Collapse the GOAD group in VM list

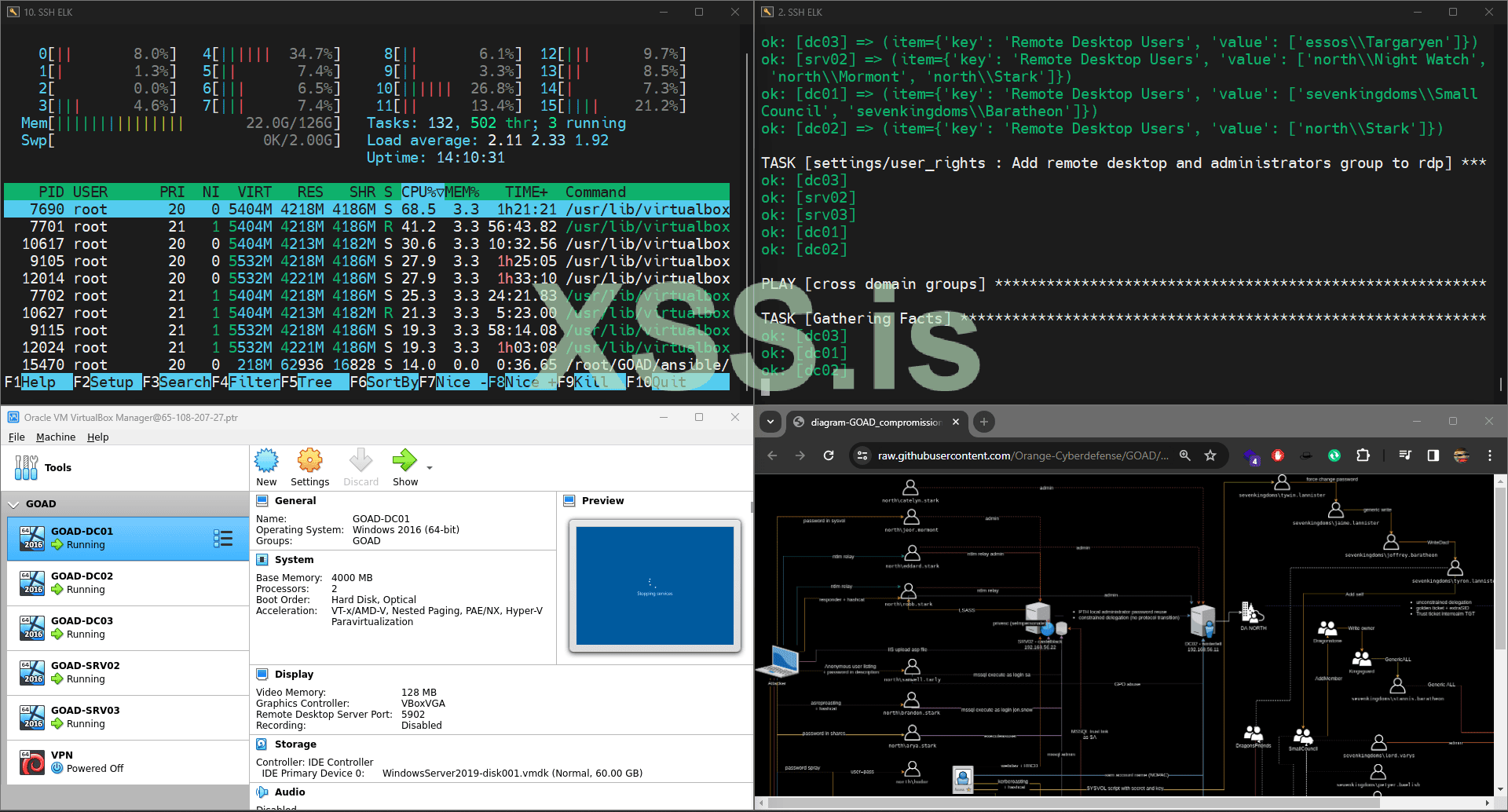(13, 504)
